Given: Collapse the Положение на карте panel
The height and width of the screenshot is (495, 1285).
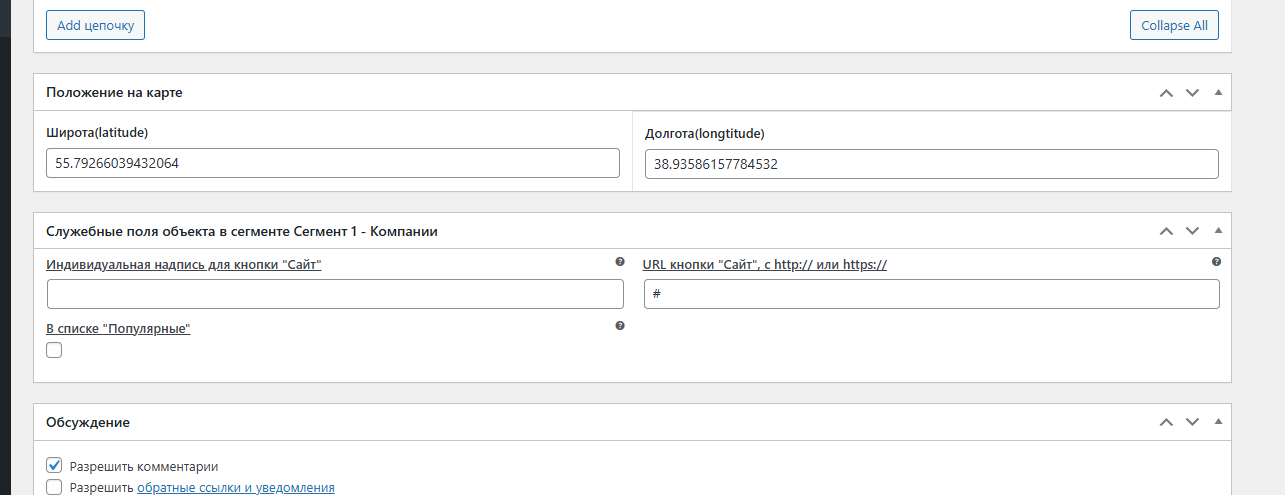Looking at the screenshot, I should pyautogui.click(x=1217, y=93).
